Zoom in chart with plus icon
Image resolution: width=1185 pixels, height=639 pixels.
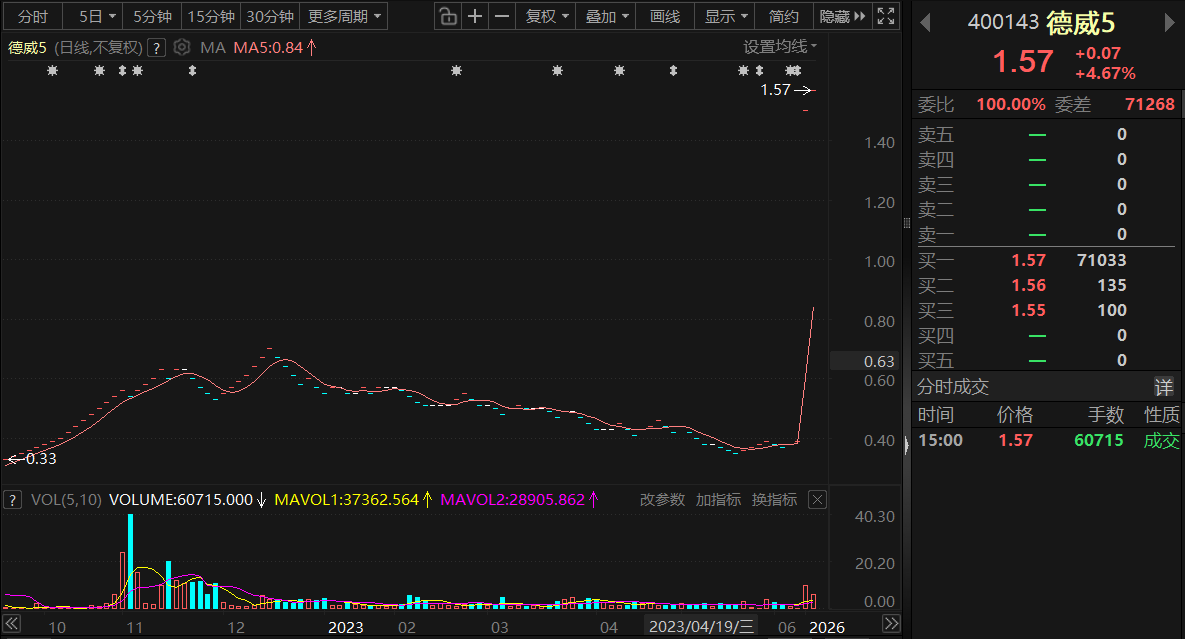click(475, 16)
